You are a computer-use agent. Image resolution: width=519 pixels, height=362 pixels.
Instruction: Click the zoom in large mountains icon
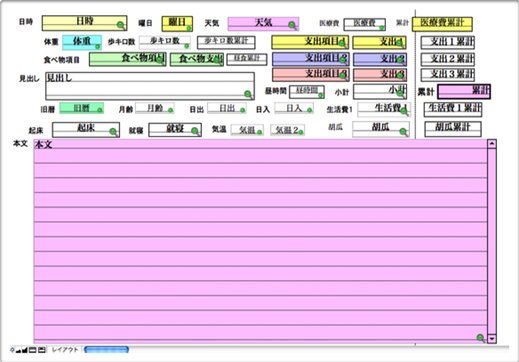(x=25, y=350)
